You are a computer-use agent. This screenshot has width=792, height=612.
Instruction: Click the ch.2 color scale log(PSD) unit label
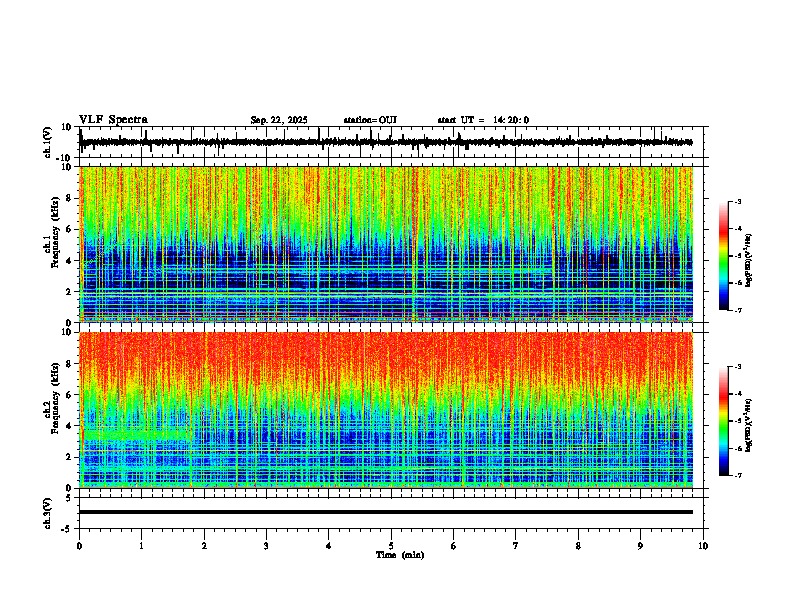749,426
